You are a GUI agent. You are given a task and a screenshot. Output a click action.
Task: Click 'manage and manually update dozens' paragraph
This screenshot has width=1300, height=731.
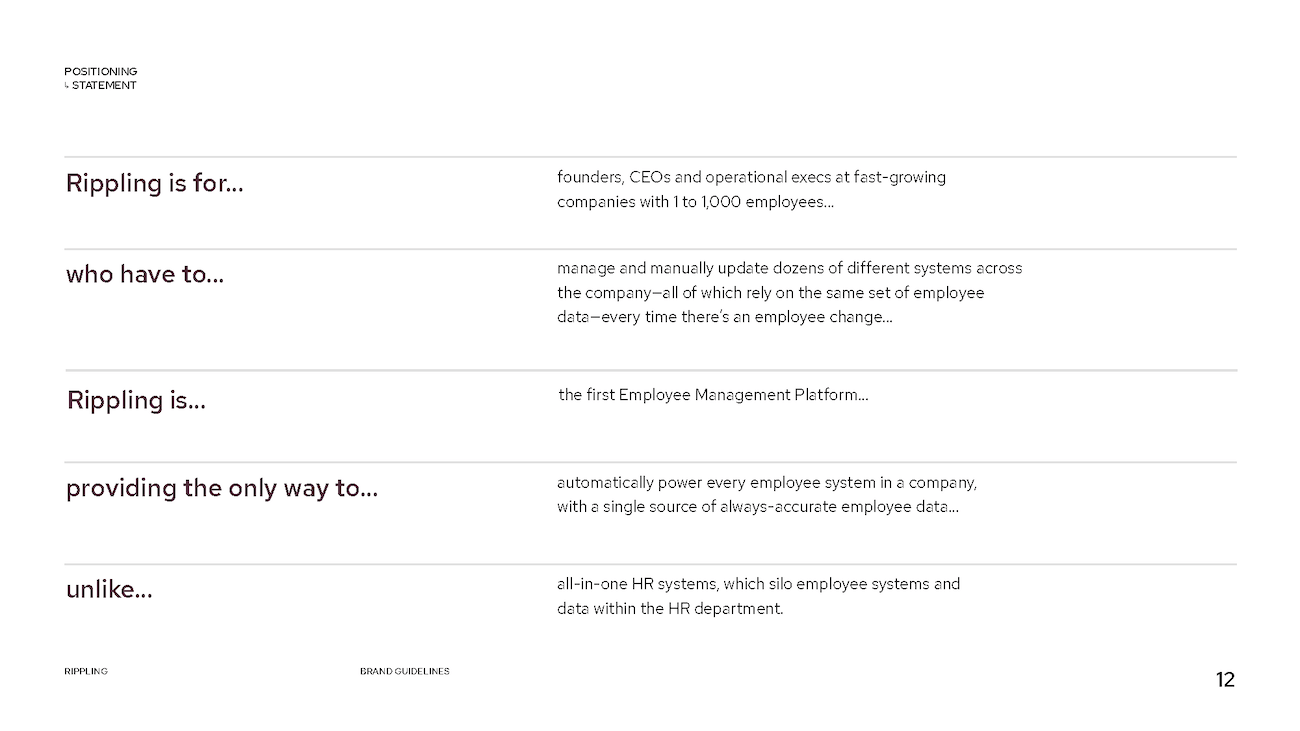[789, 293]
